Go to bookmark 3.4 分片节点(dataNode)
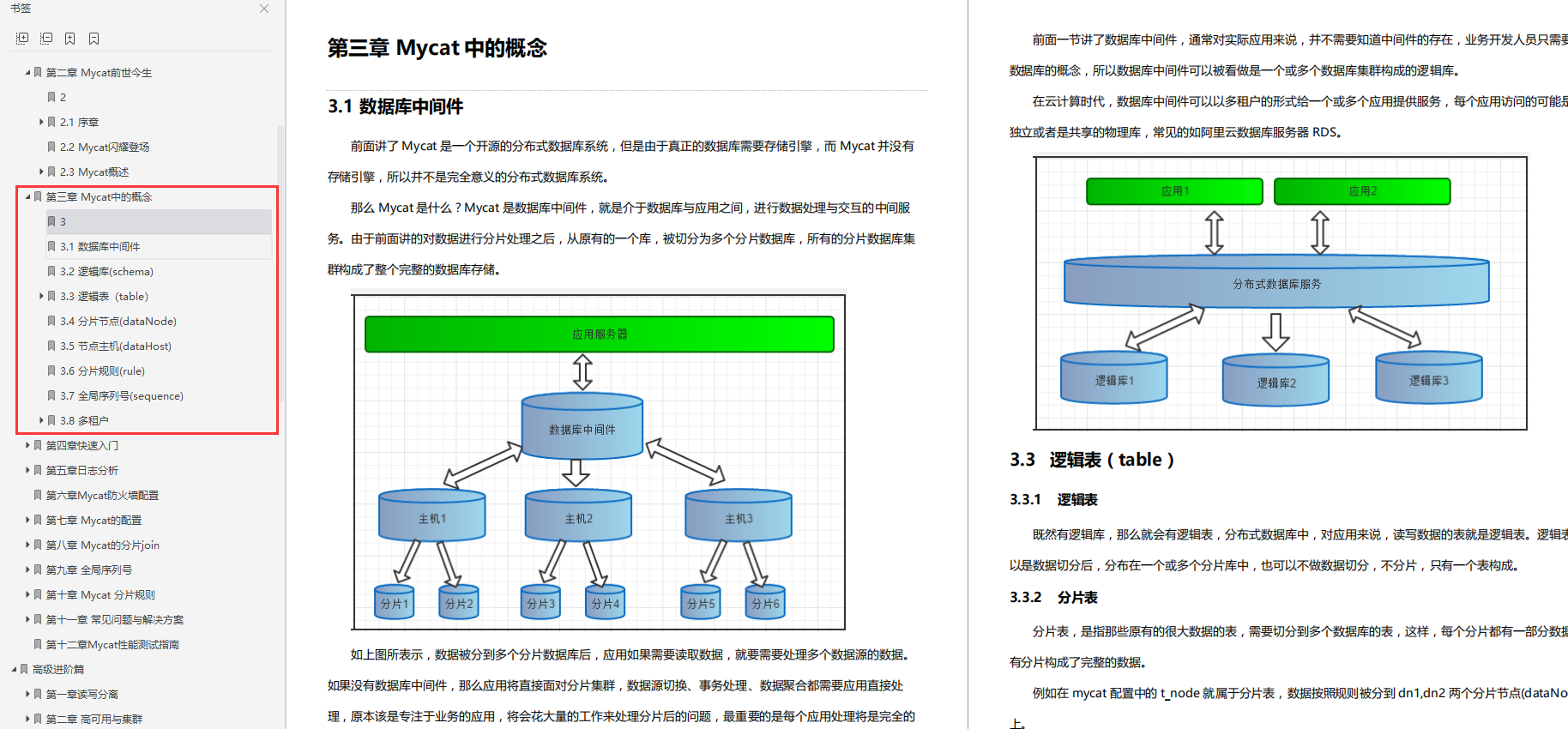Image resolution: width=1568 pixels, height=729 pixels. pos(118,322)
